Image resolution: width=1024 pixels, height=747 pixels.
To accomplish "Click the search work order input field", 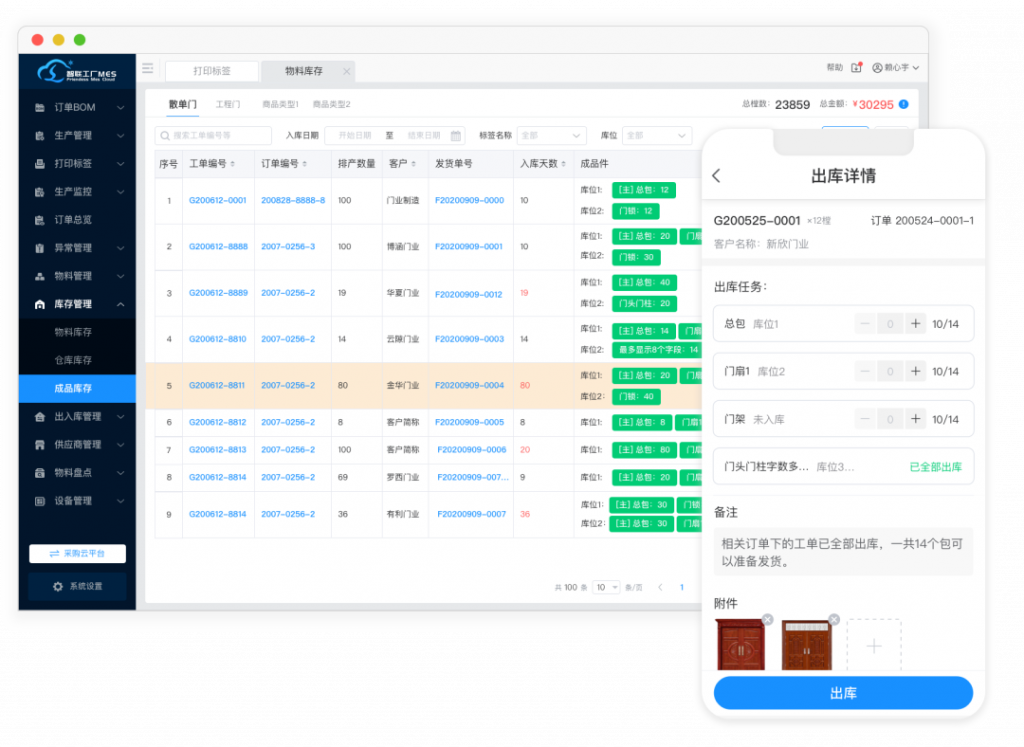I will pos(213,136).
